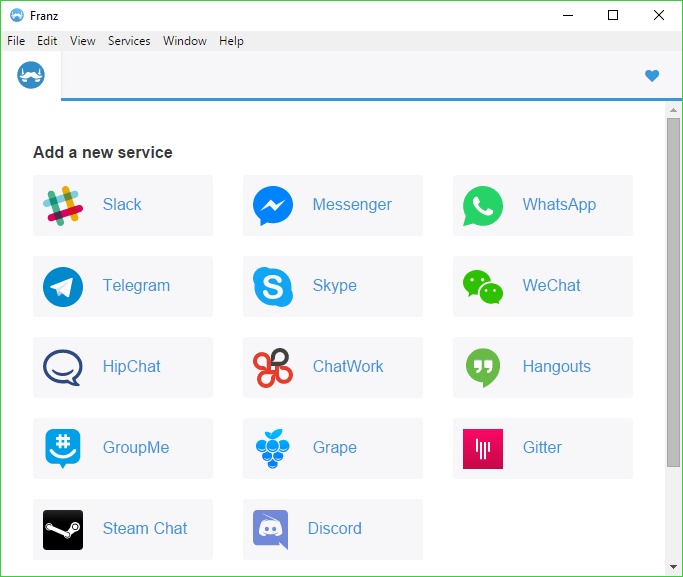Image resolution: width=683 pixels, height=577 pixels.
Task: Click the Franz title bar app icon
Action: 17,15
